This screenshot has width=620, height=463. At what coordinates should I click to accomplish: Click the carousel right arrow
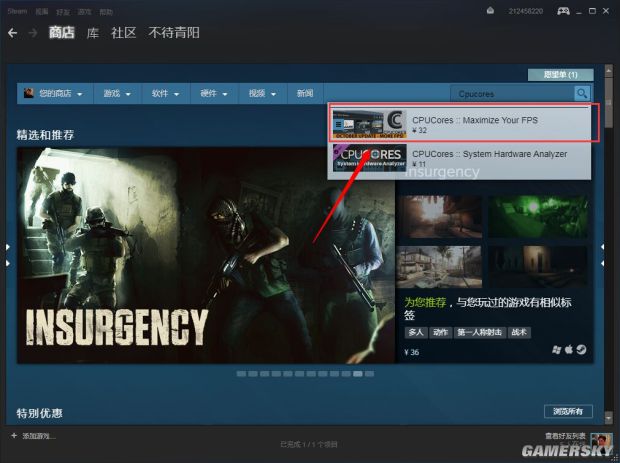coord(602,254)
